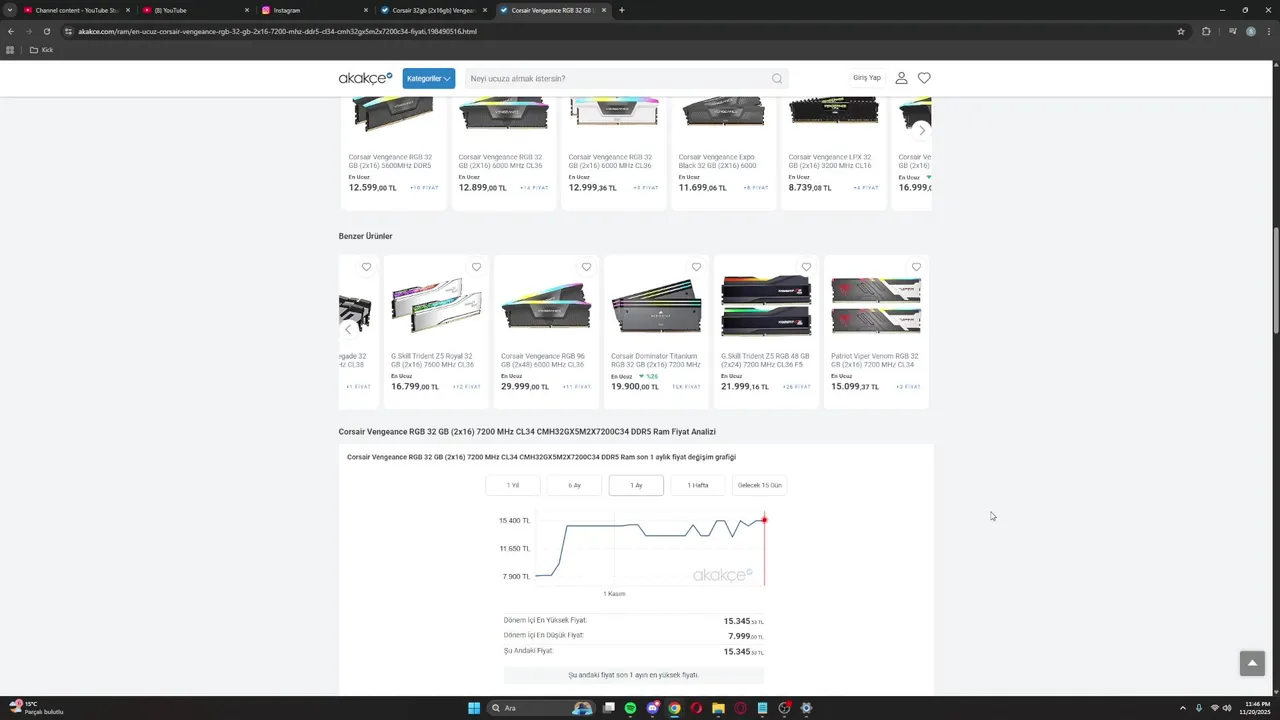The width and height of the screenshot is (1280, 720).
Task: Open Corsair Vengeance LPX 32 GB 3200 MHz link
Action: click(830, 161)
